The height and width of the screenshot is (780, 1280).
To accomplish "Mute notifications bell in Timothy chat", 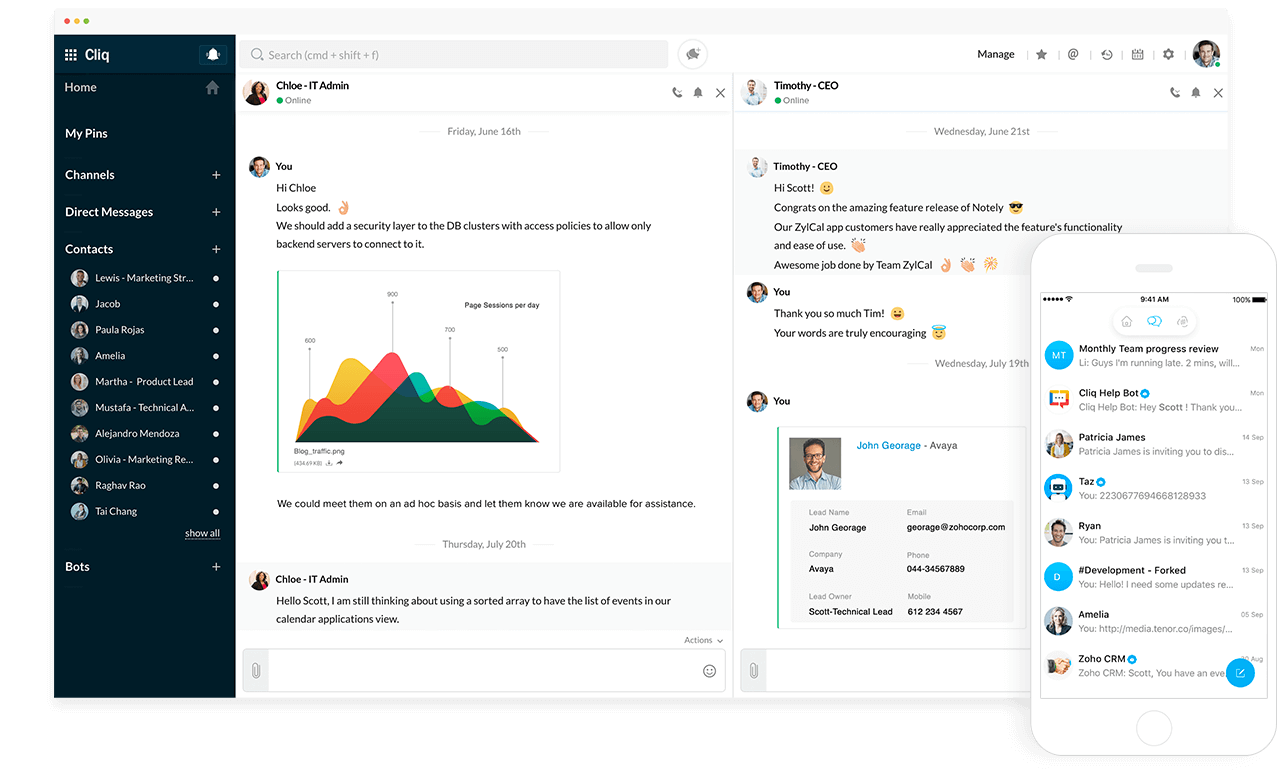I will click(x=1196, y=93).
